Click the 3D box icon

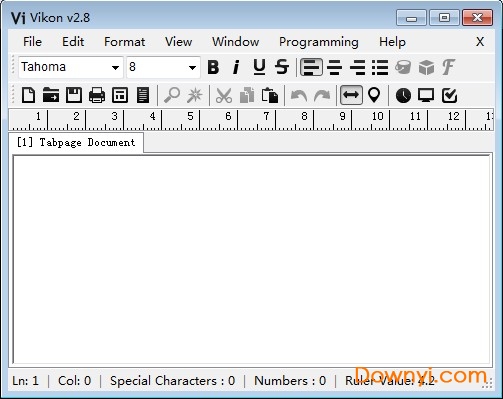tap(426, 67)
